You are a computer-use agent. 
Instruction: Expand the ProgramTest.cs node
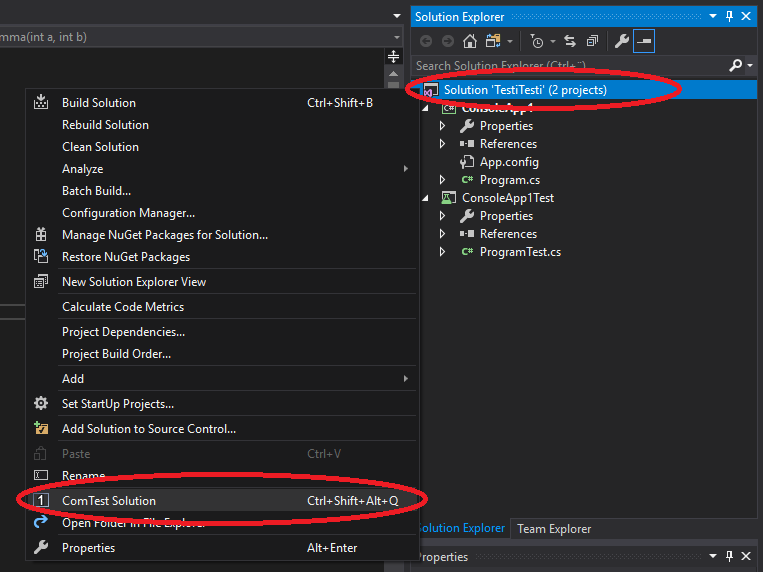[x=442, y=252]
